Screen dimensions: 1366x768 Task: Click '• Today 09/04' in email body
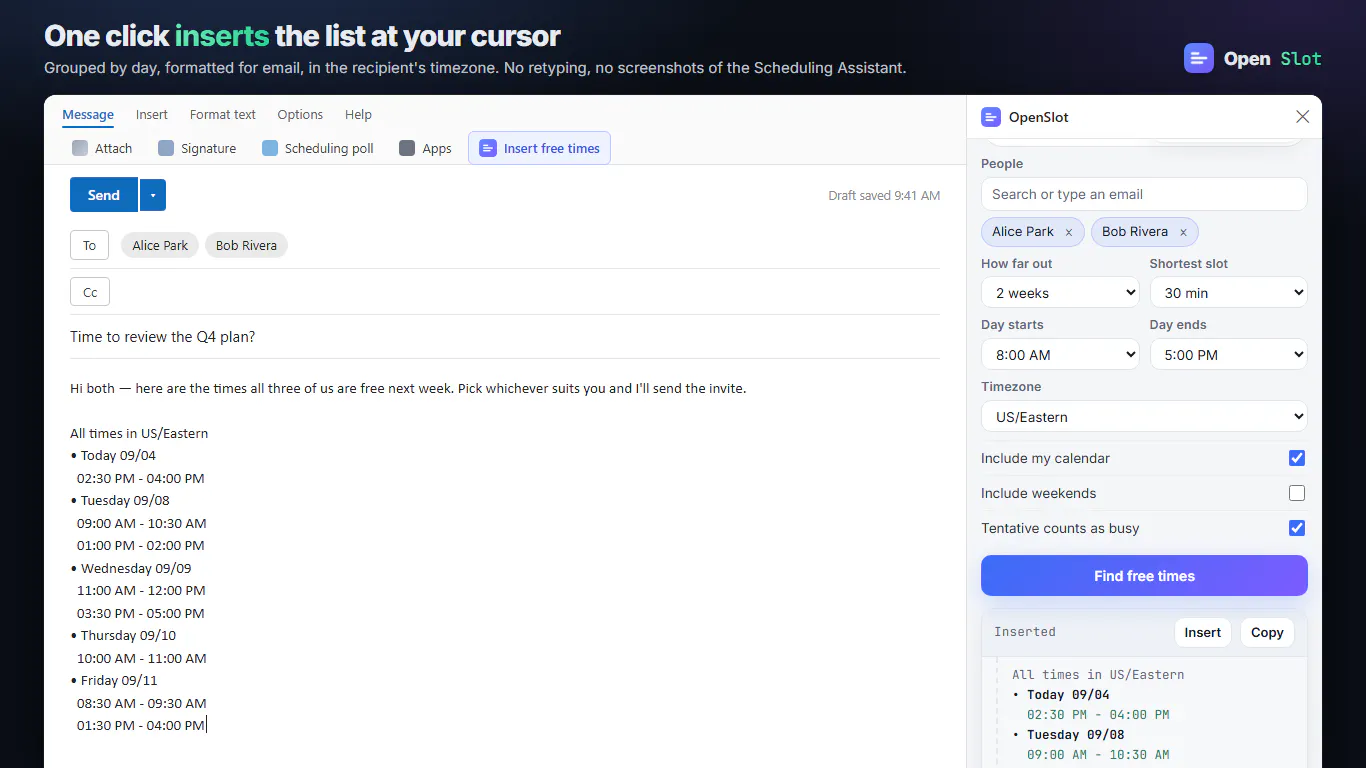point(113,456)
